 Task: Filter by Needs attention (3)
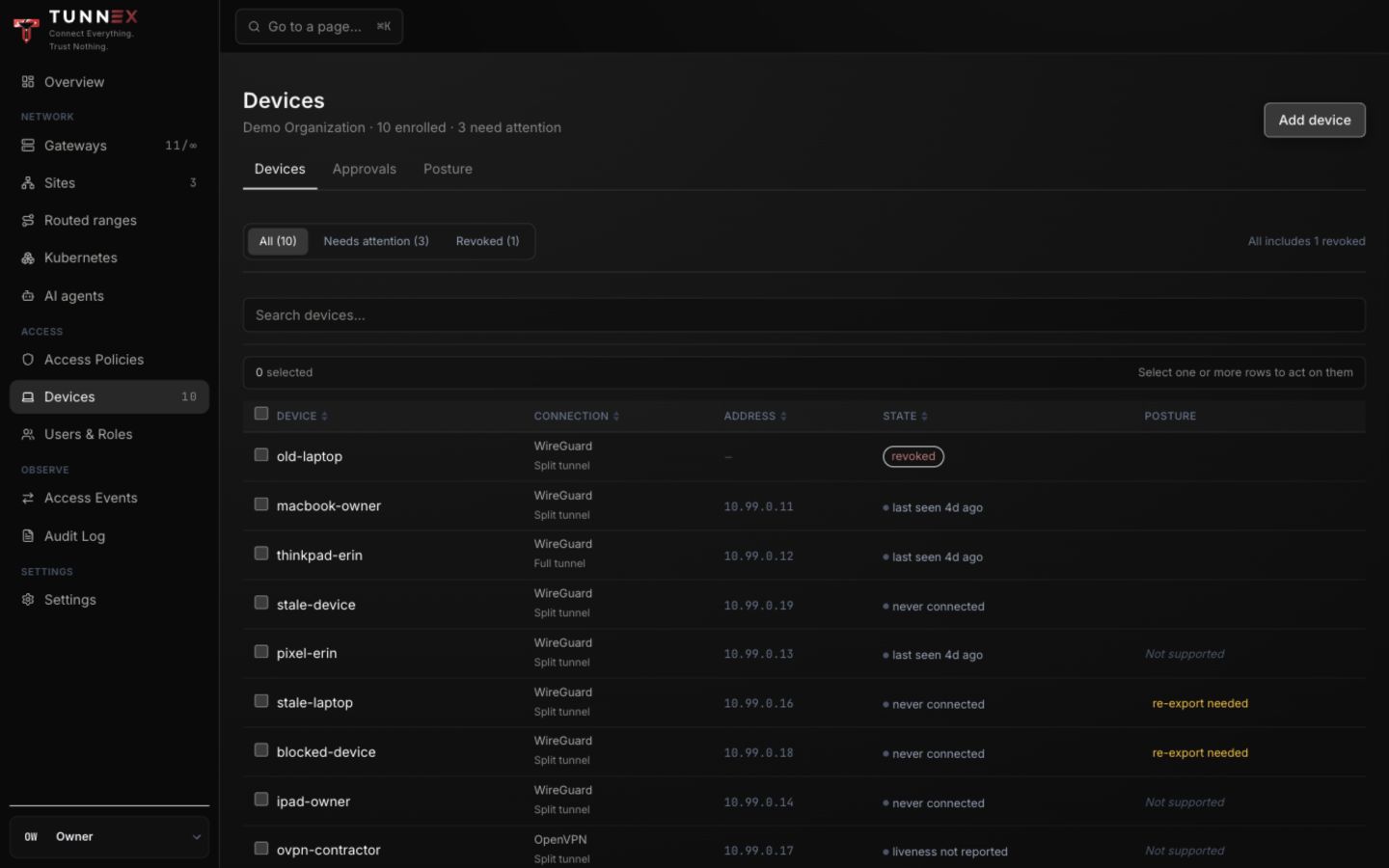point(376,241)
